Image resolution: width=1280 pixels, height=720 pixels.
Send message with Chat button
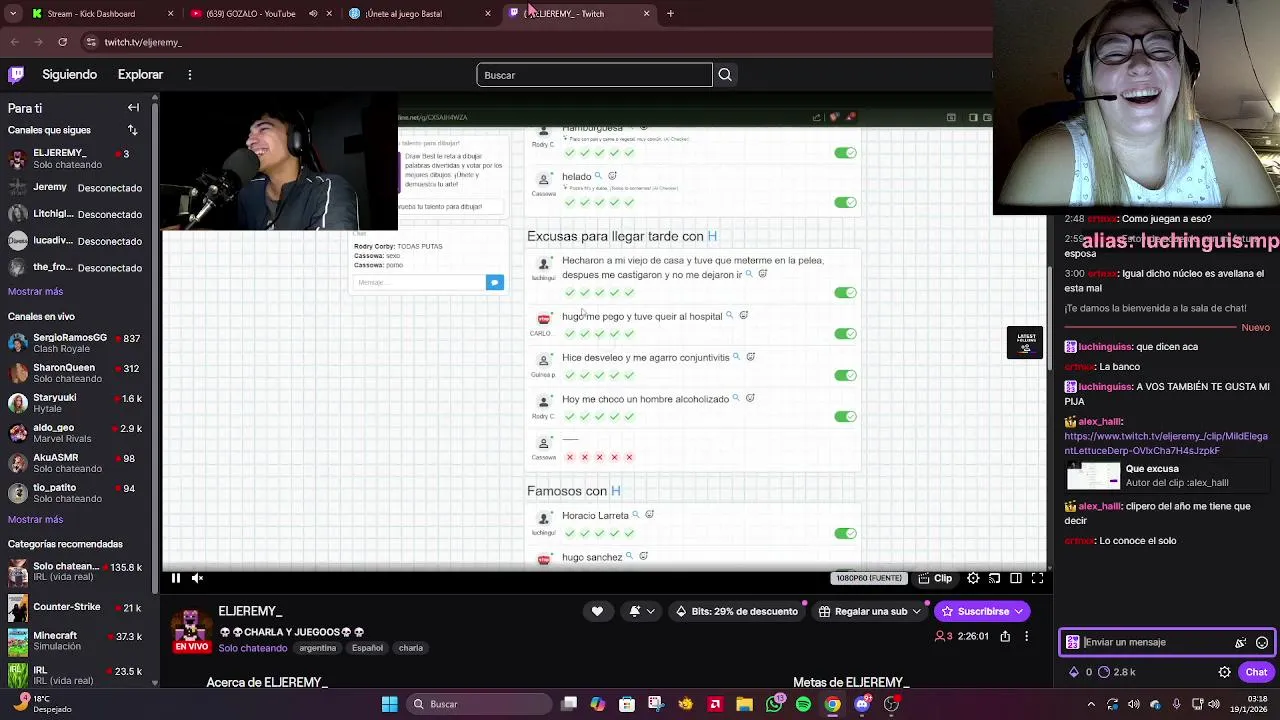pos(1256,672)
